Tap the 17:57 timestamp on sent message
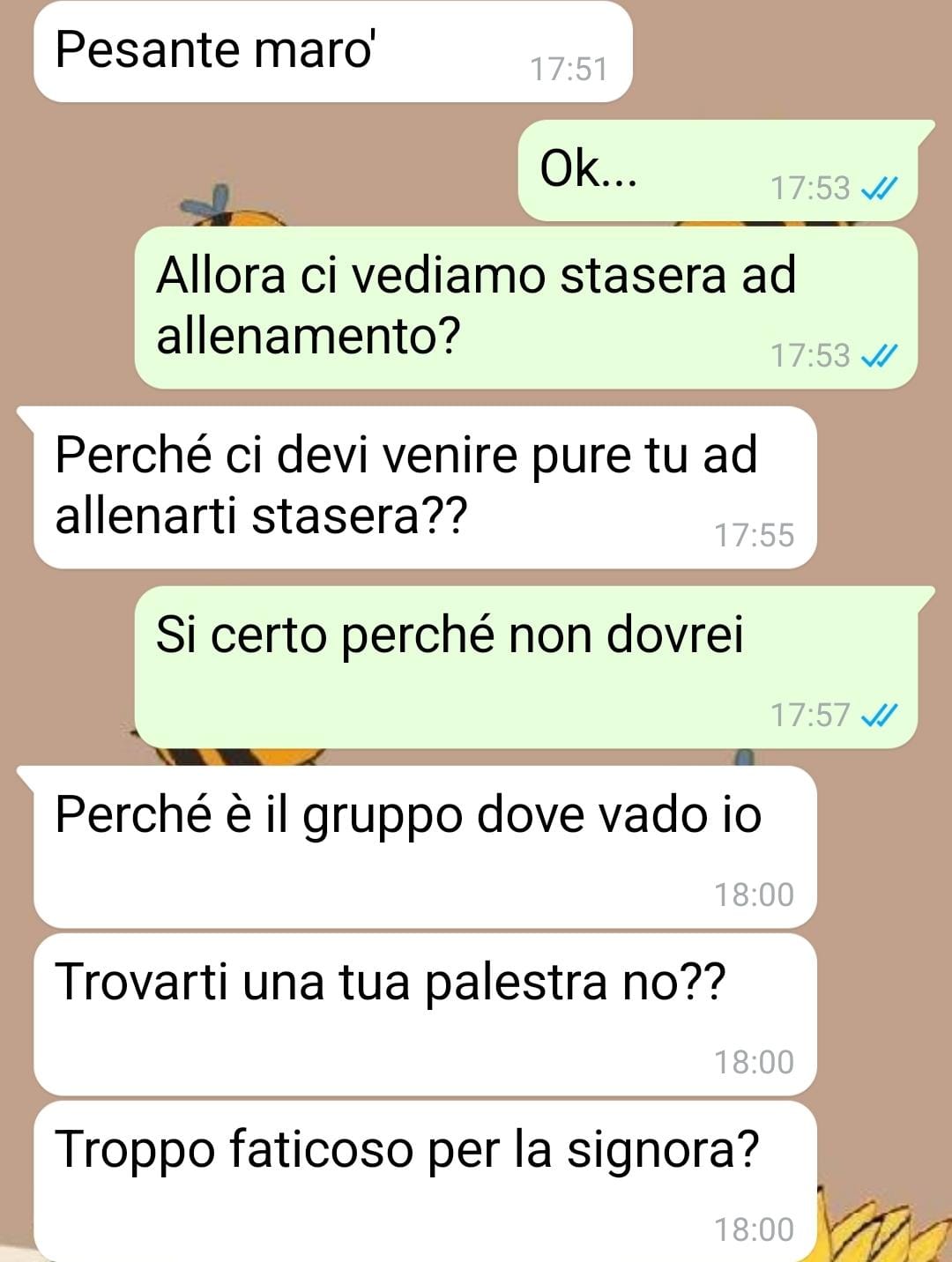This screenshot has height=1262, width=952. click(x=810, y=715)
